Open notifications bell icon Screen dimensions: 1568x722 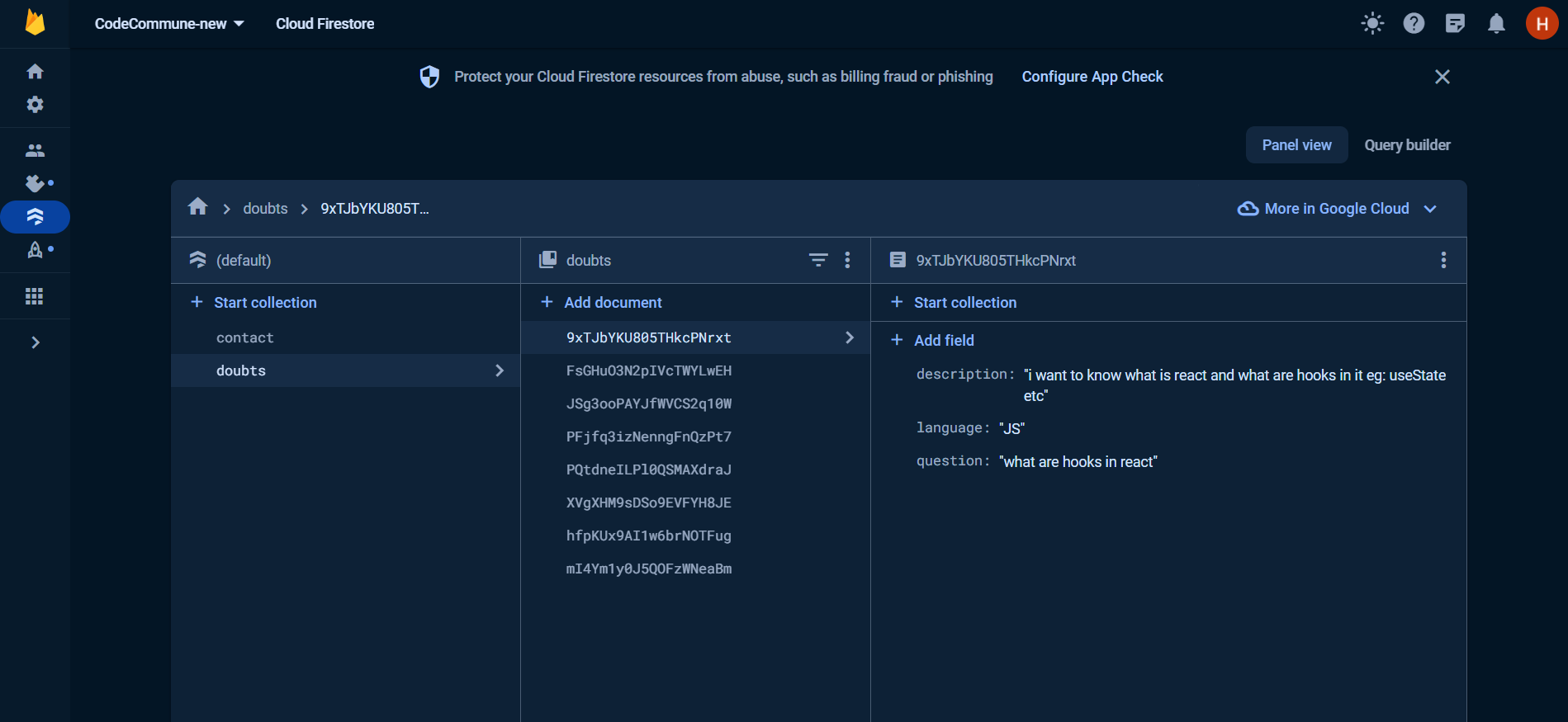coord(1496,23)
